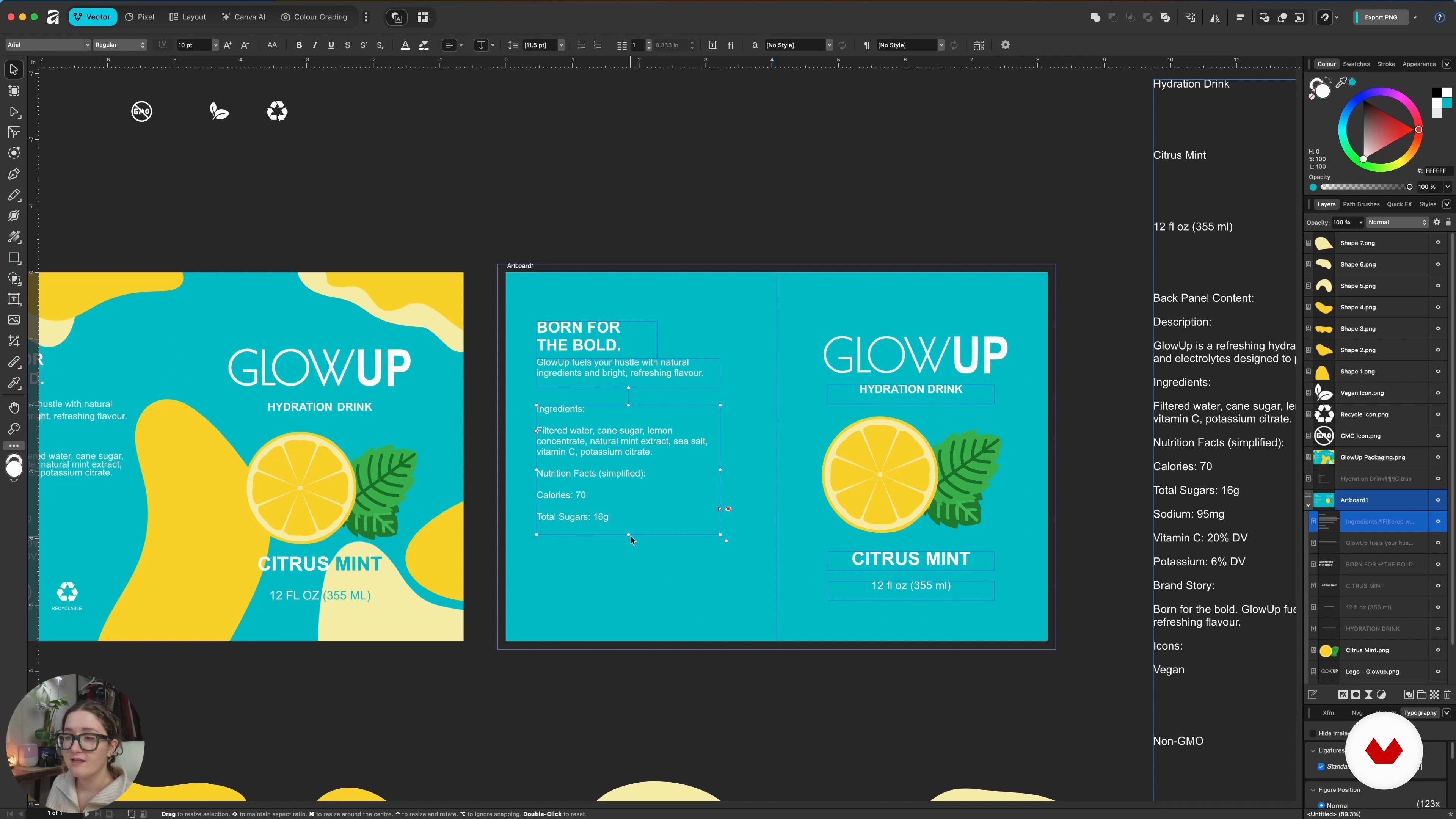The image size is (1456, 819).
Task: Select Normal figure position radio button
Action: (1321, 805)
